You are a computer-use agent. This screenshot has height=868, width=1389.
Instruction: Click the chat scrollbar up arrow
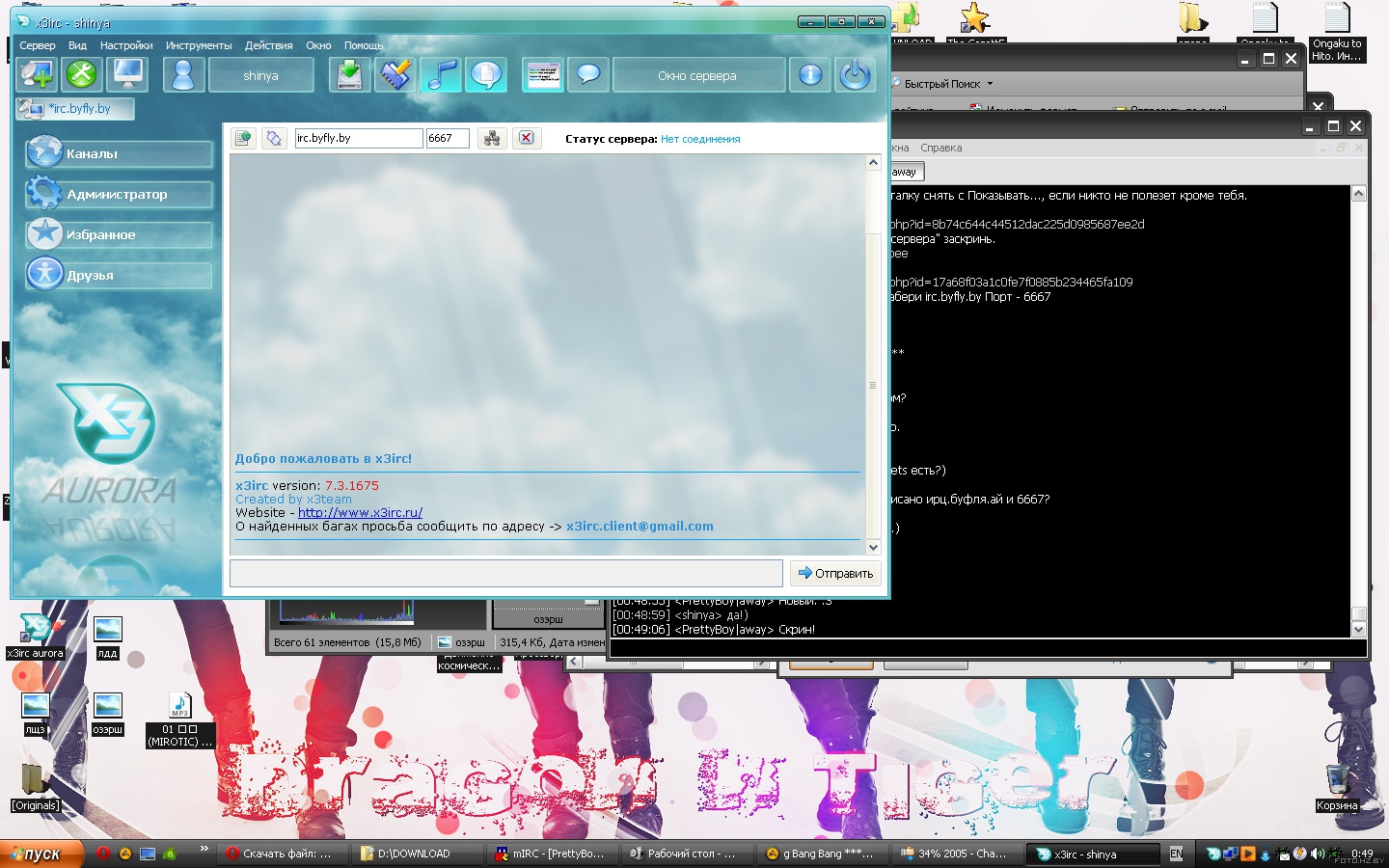point(873,162)
